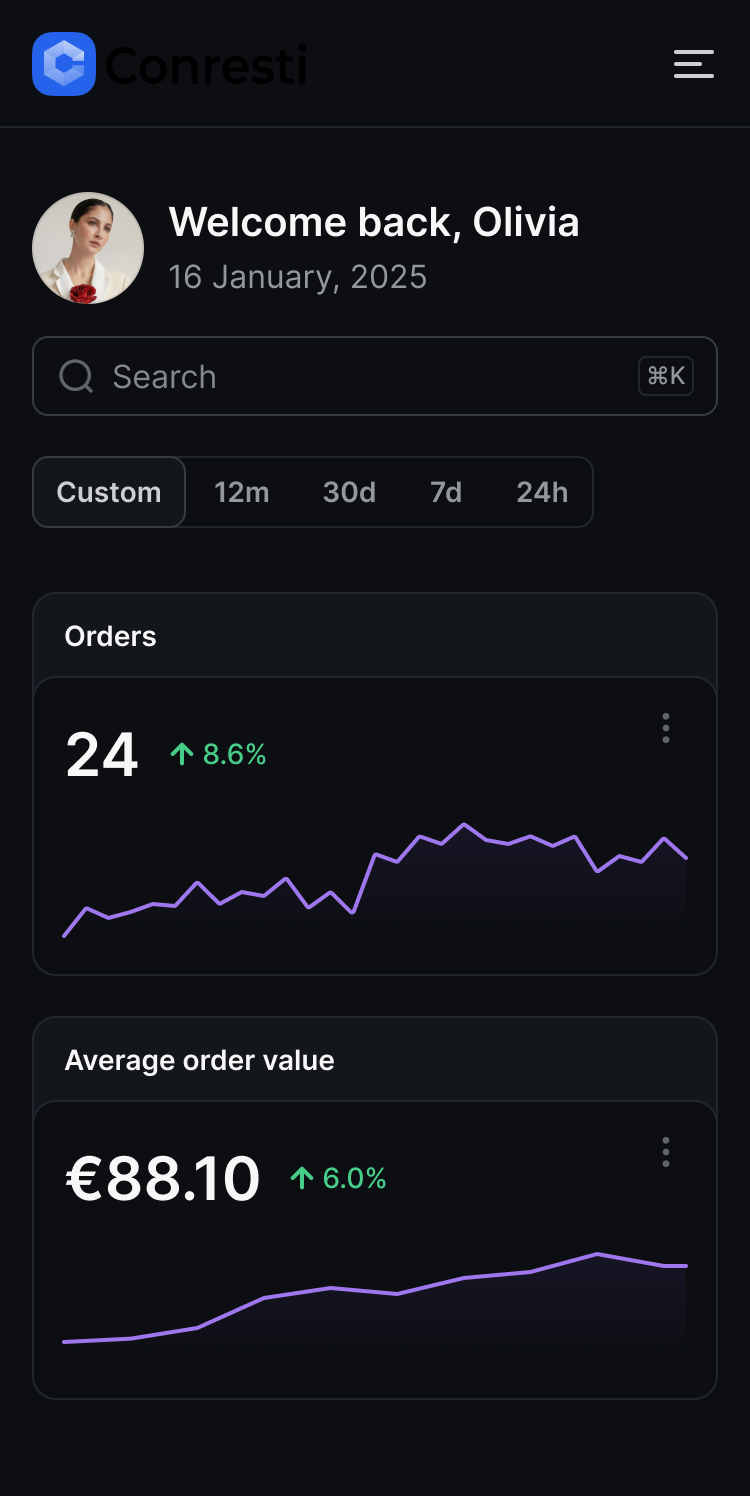The width and height of the screenshot is (750, 1496).
Task: Click the Orders metric value 24
Action: (x=102, y=754)
